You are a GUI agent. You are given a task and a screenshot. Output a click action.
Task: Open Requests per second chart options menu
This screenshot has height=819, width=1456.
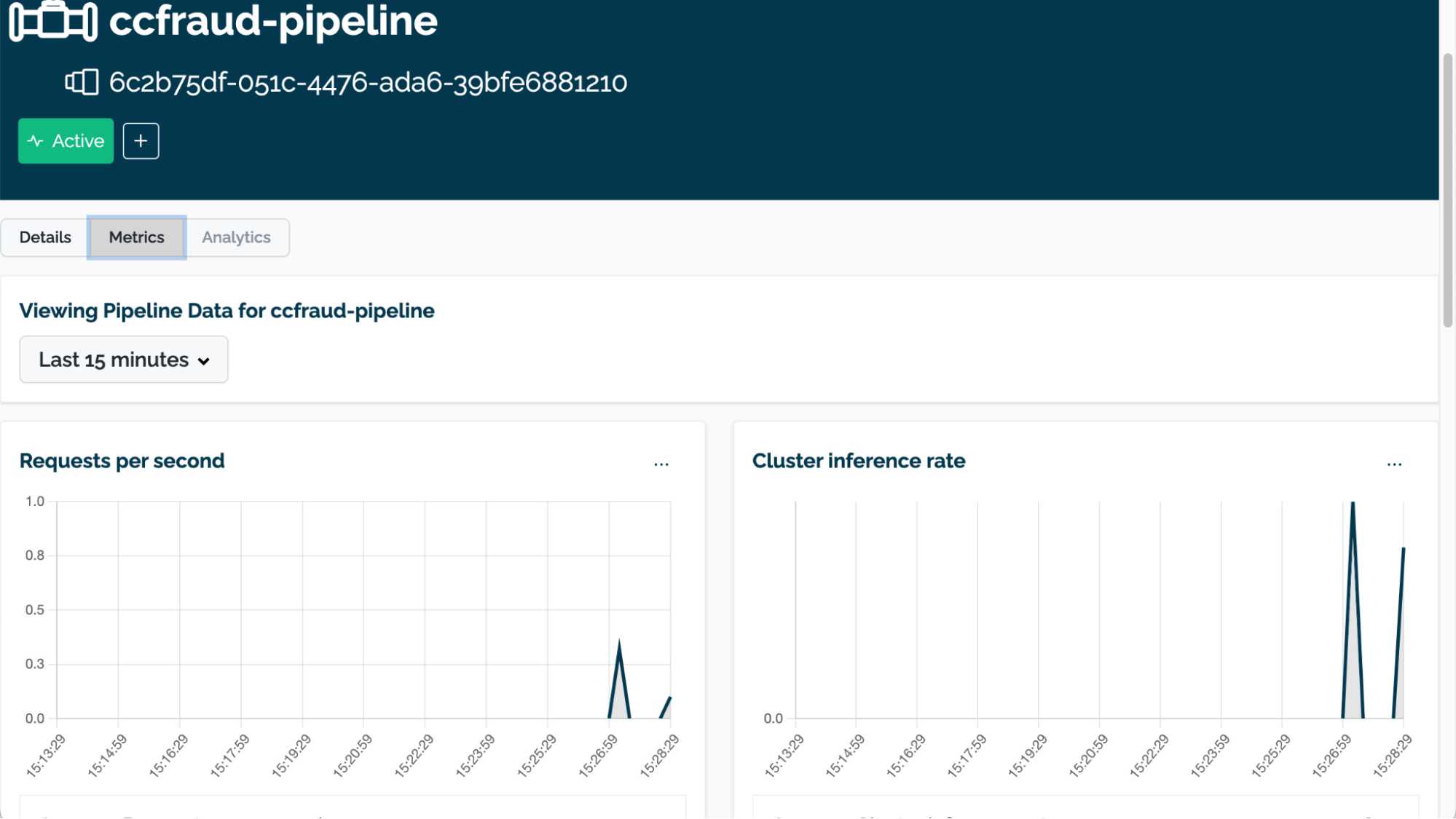tap(661, 463)
